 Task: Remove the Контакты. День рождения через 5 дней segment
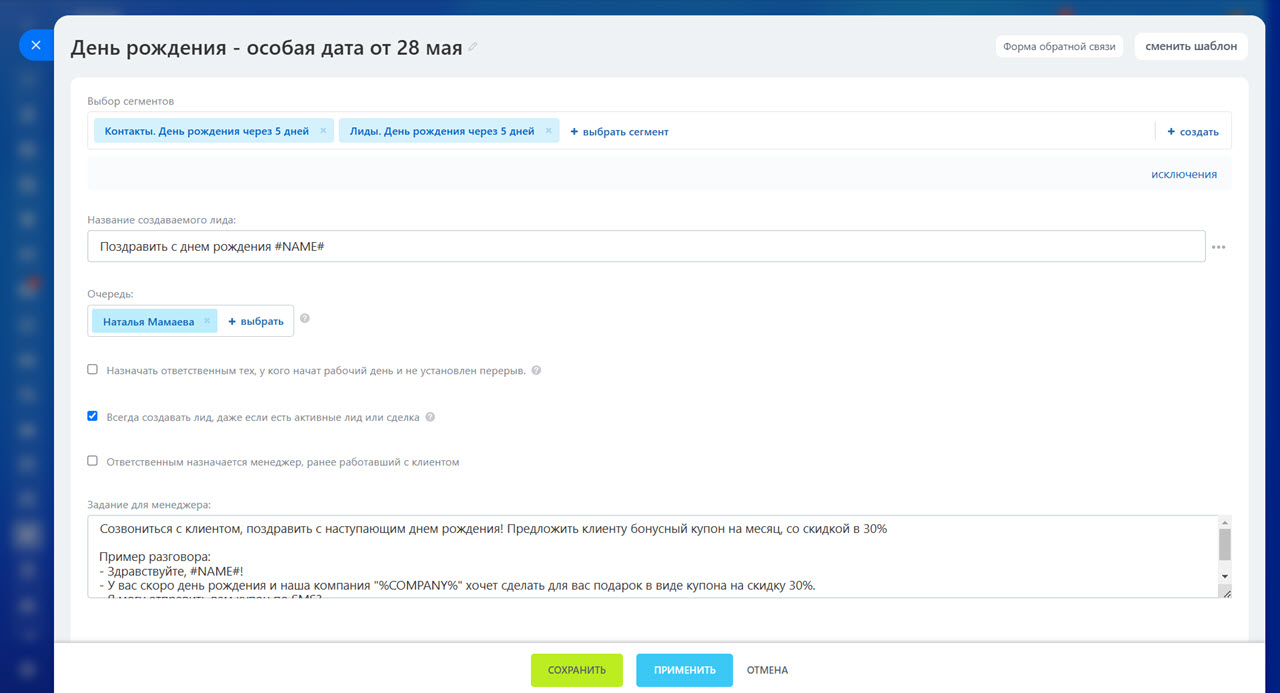[323, 131]
